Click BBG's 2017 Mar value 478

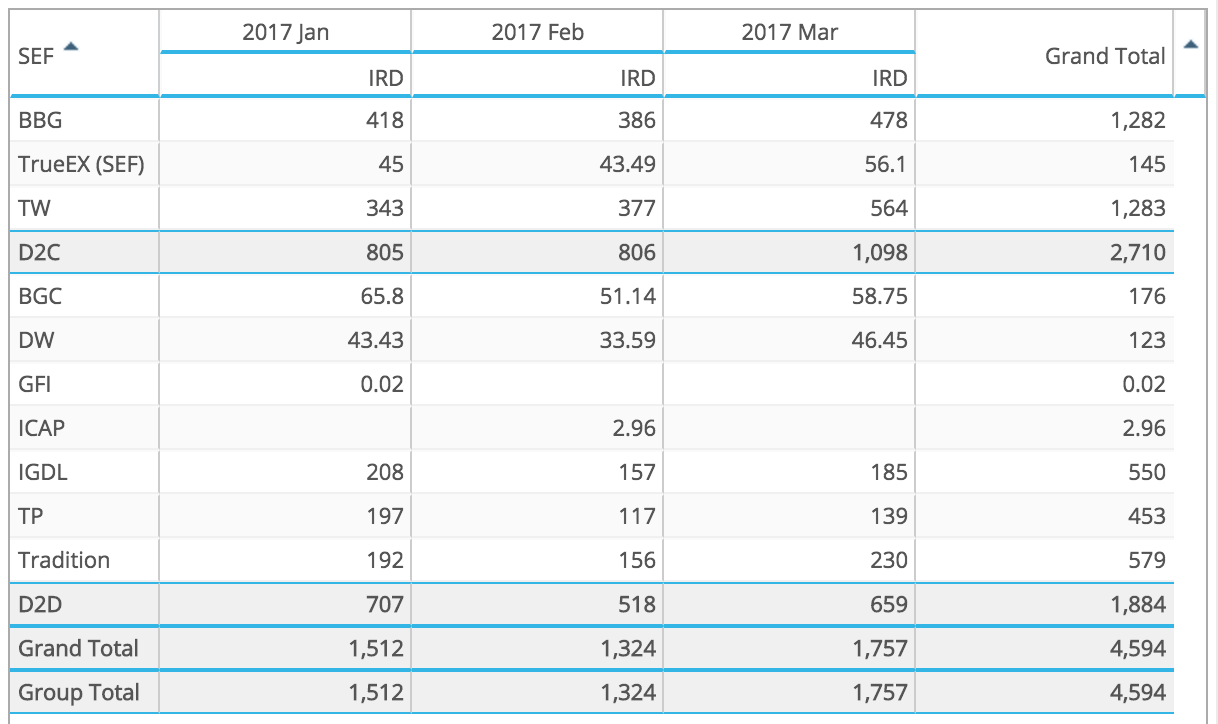889,120
